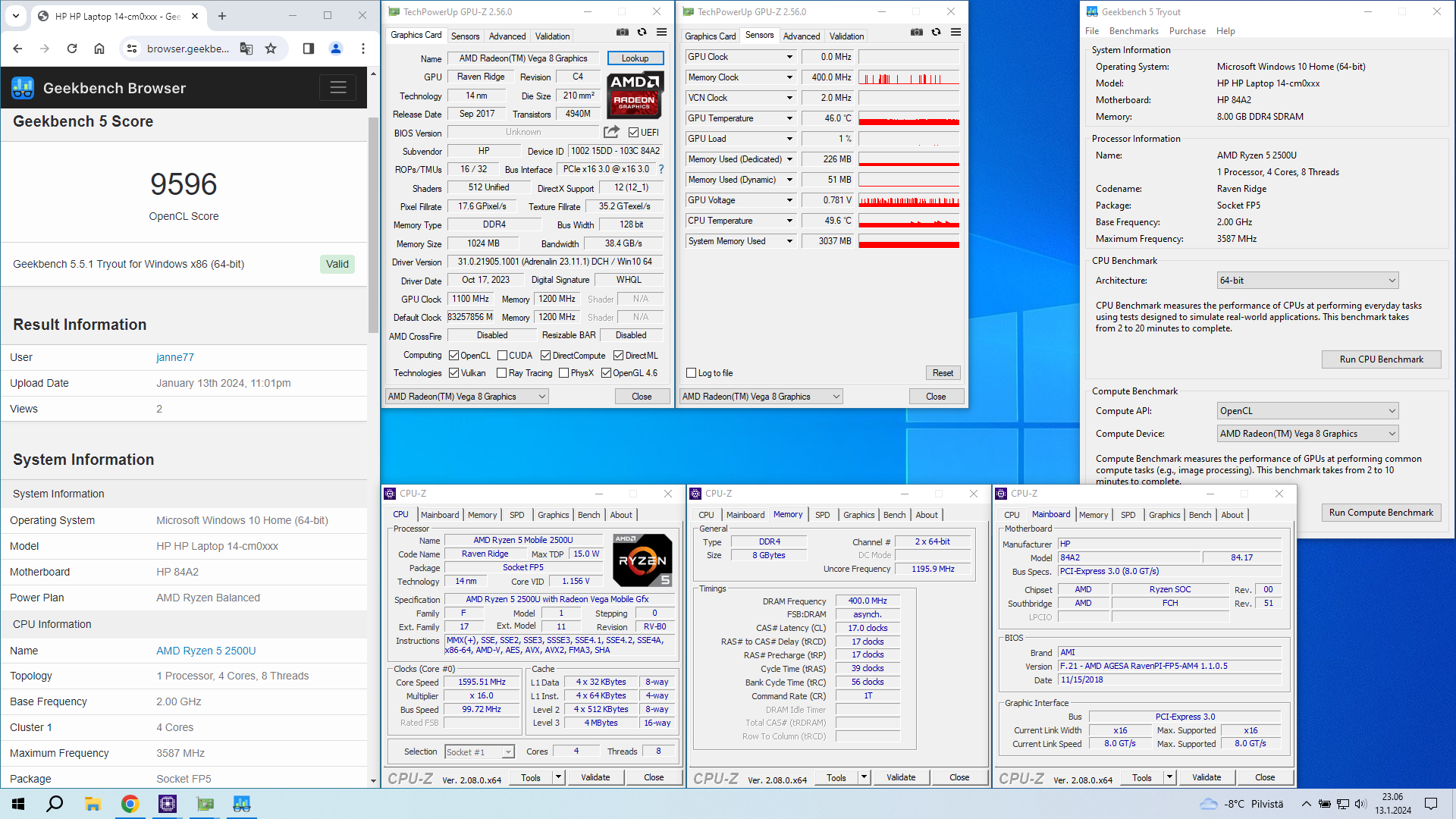The height and width of the screenshot is (819, 1456).
Task: Open the Geekbench Browser hamburger menu
Action: [338, 88]
